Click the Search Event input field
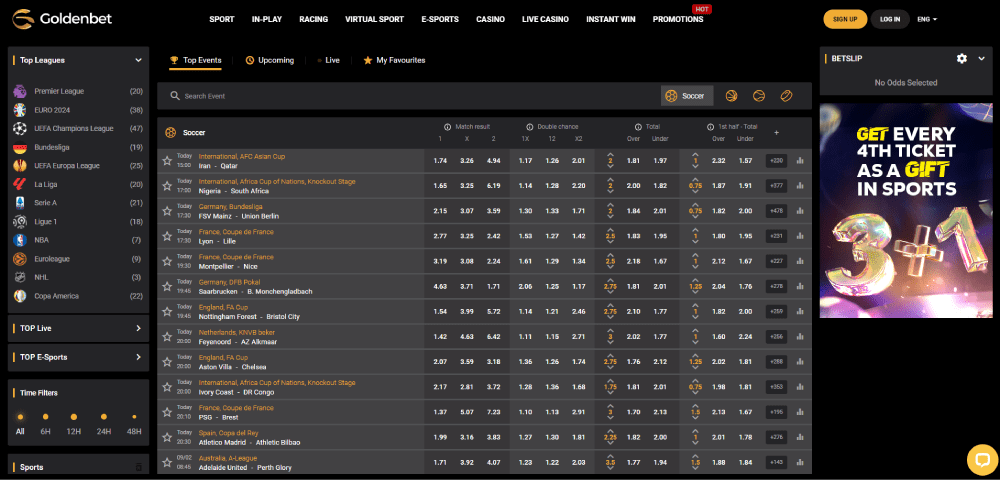The image size is (1000, 480). pyautogui.click(x=408, y=96)
